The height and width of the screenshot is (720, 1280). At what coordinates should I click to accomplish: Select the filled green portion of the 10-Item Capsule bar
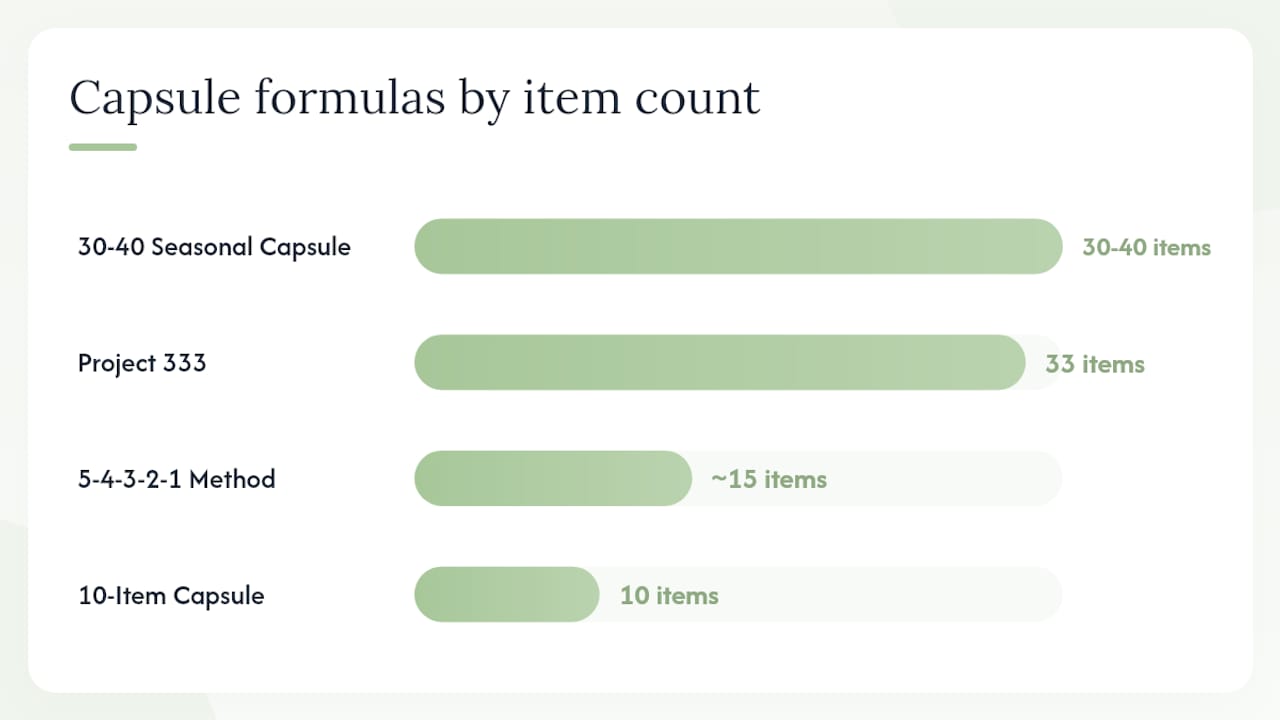507,594
